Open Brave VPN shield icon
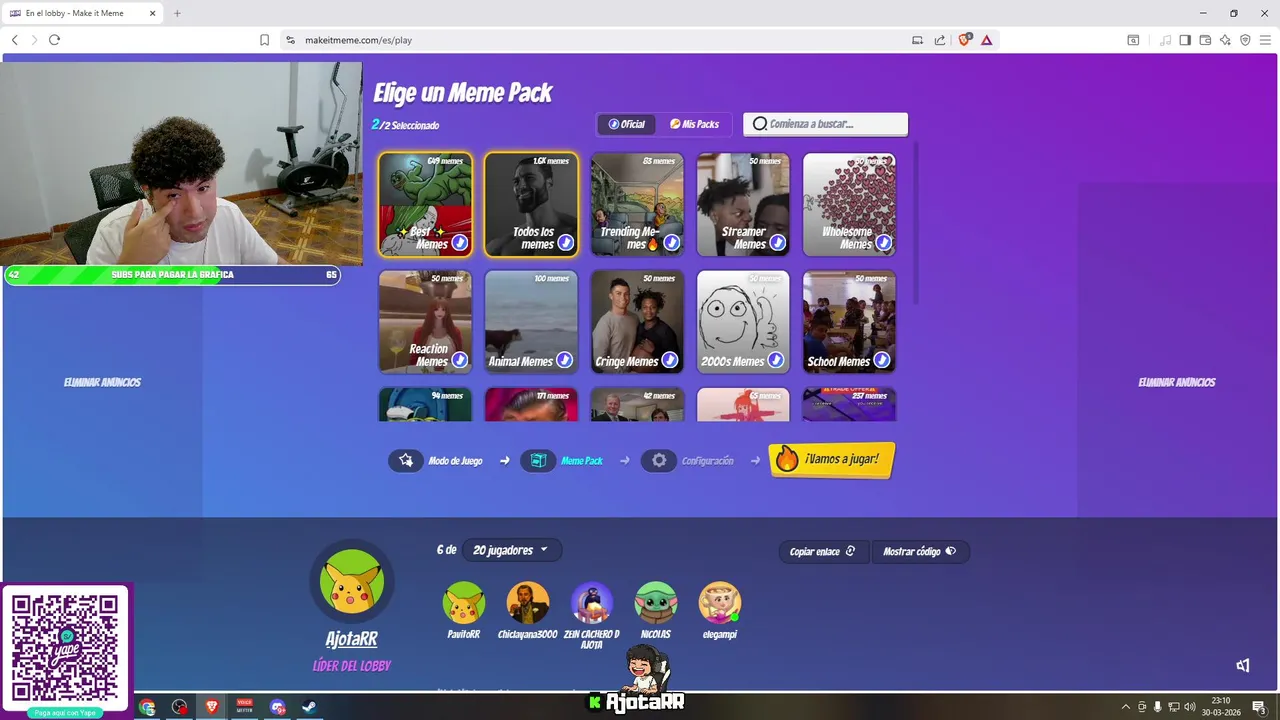Screen dimensions: 1280x720 coord(1245,40)
